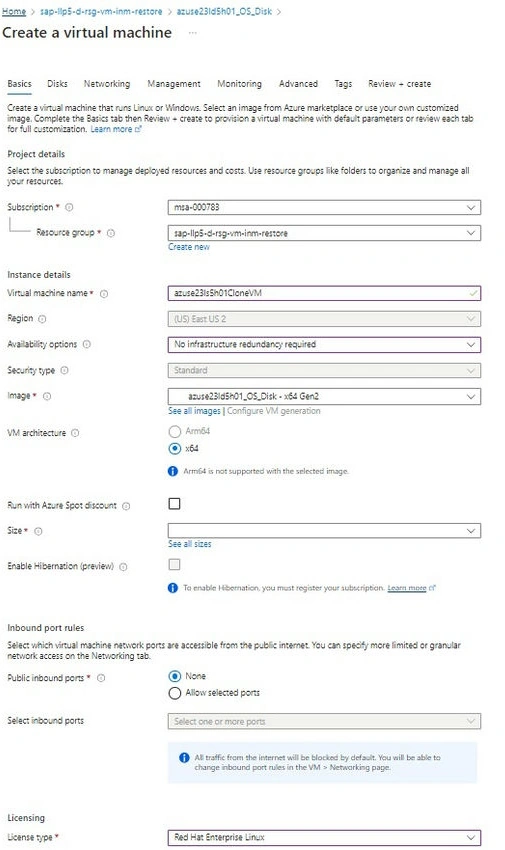Click the See all sizes link
Screen dimensions: 505x850
point(190,544)
